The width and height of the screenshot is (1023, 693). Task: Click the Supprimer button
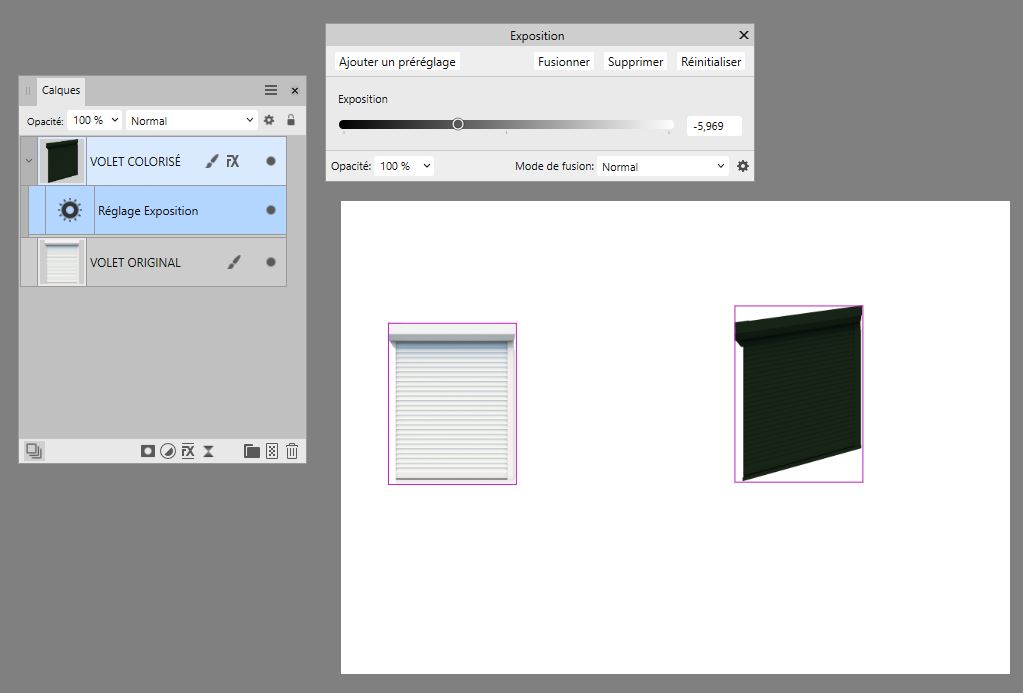pyautogui.click(x=635, y=62)
